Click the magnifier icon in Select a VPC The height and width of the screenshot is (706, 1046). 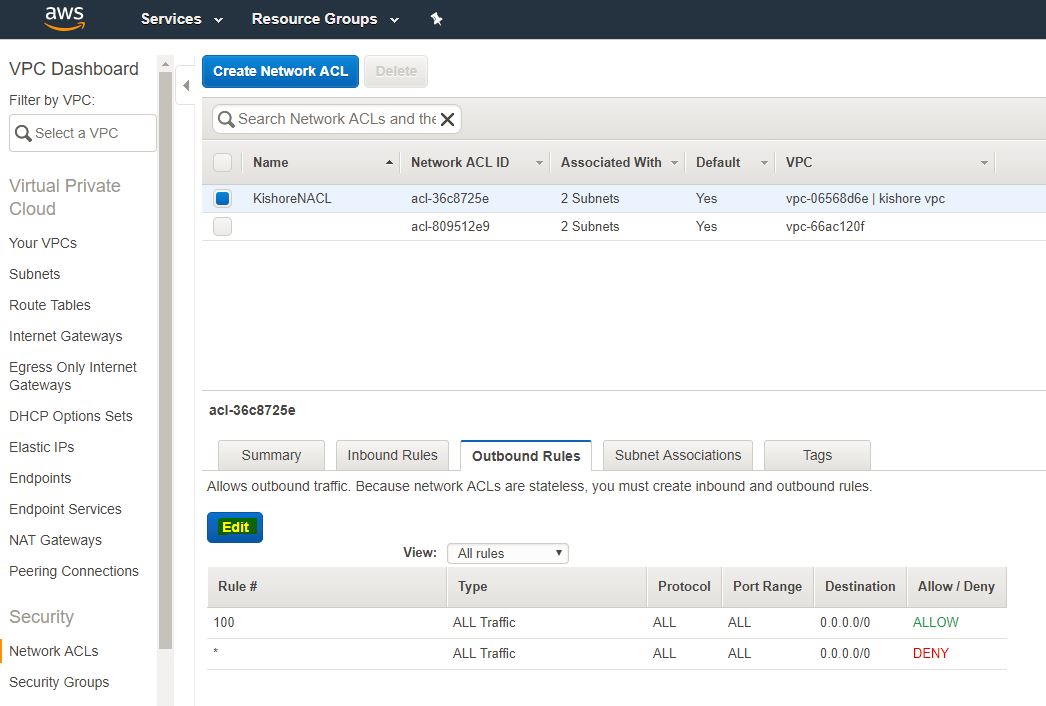coord(23,134)
